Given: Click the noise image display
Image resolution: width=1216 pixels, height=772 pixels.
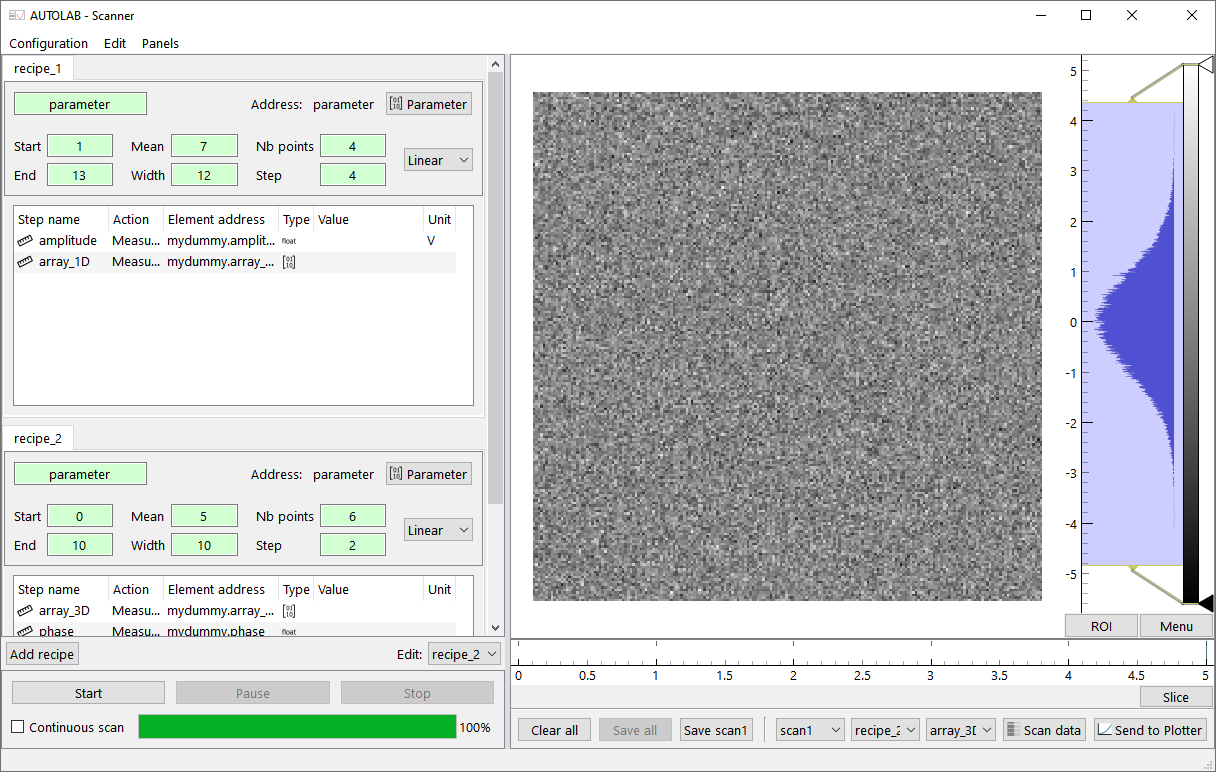Looking at the screenshot, I should 787,346.
